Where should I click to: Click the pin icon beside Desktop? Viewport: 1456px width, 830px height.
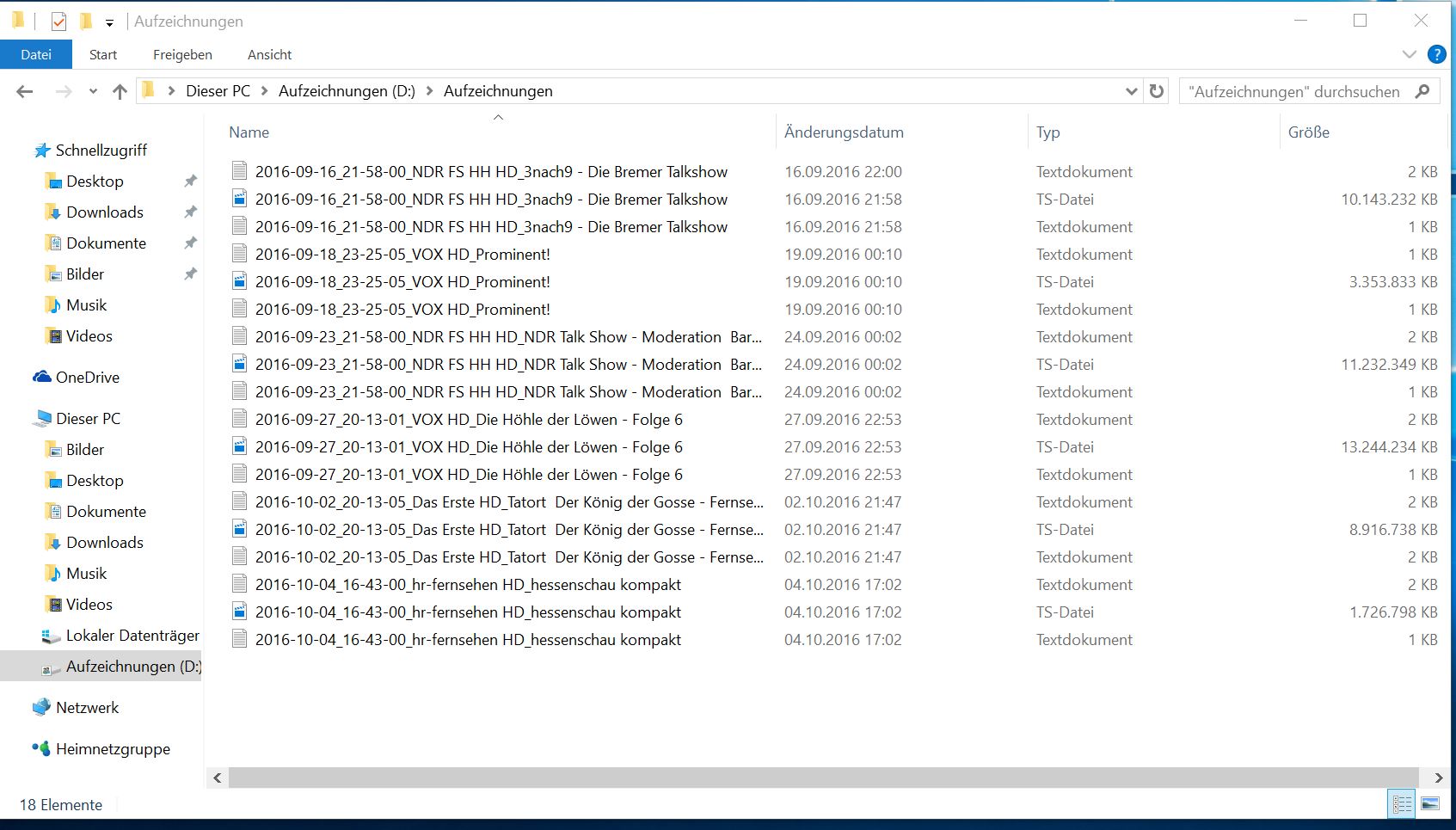tap(191, 181)
